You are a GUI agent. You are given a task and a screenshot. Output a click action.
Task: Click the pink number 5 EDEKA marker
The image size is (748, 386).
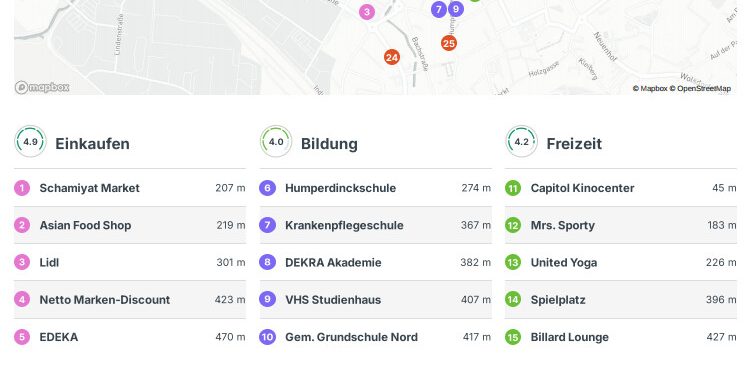coord(22,337)
